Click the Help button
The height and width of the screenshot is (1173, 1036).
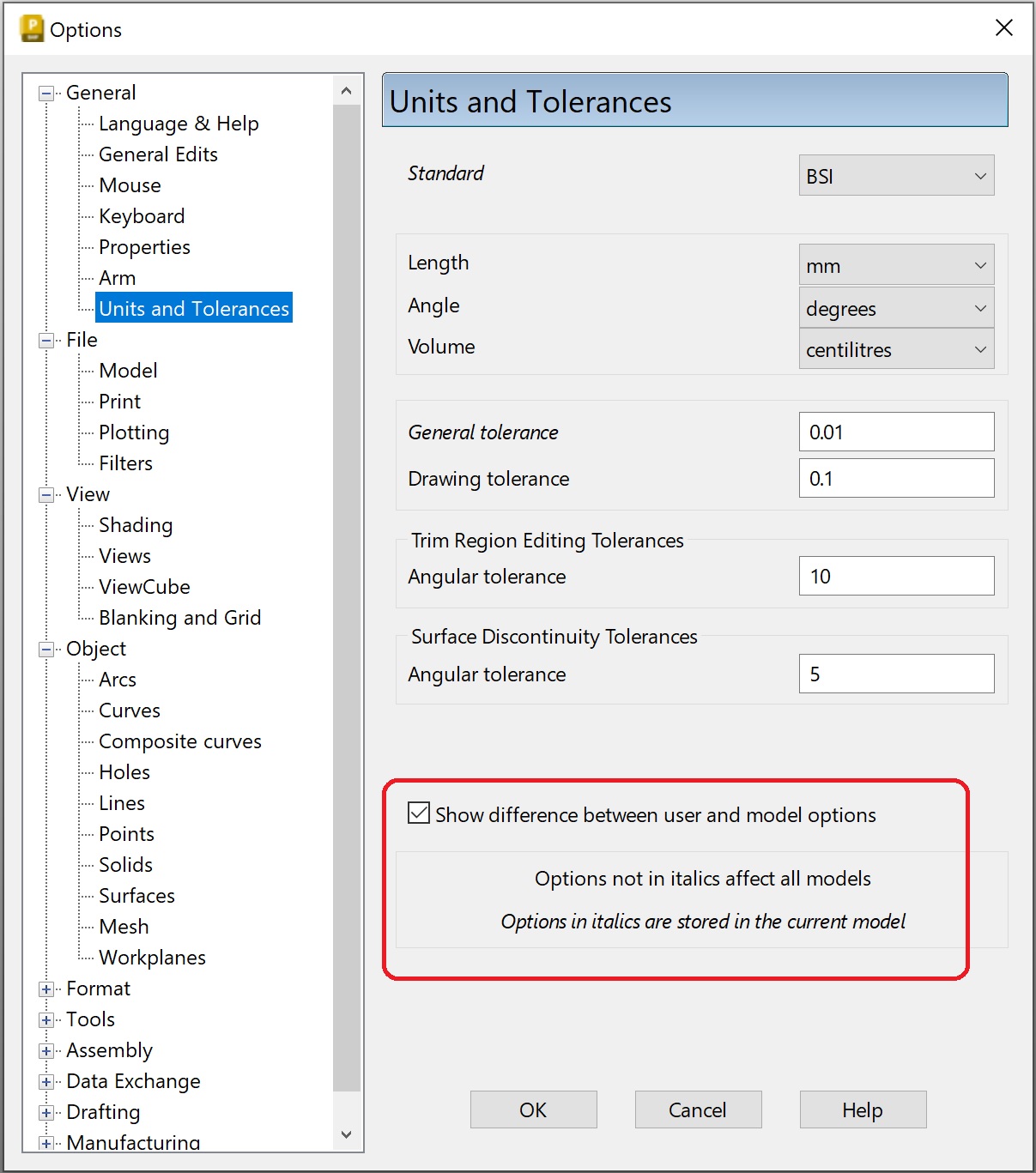[862, 1109]
